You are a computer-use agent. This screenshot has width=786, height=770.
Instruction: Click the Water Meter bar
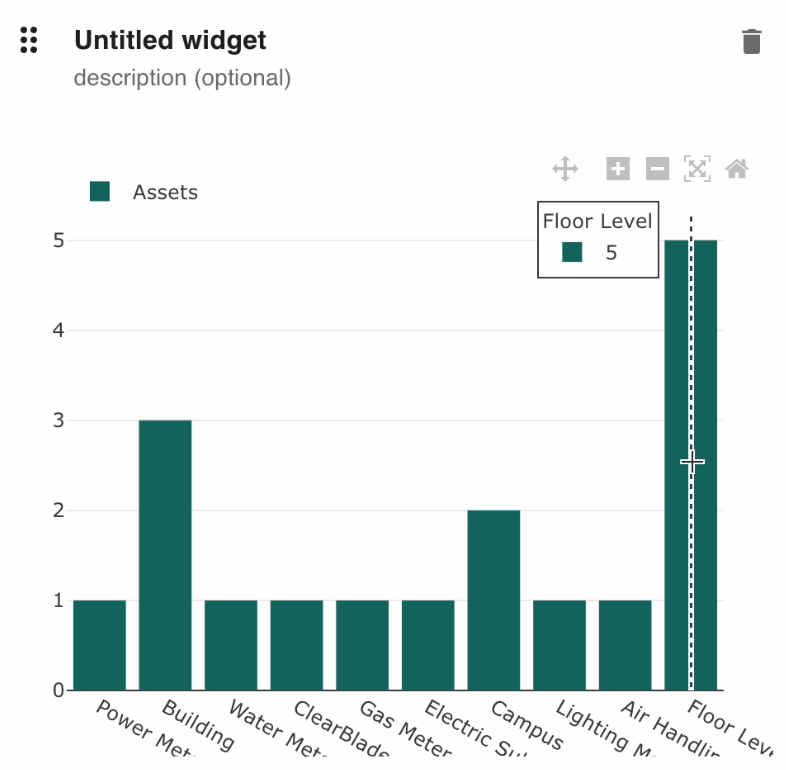(231, 645)
